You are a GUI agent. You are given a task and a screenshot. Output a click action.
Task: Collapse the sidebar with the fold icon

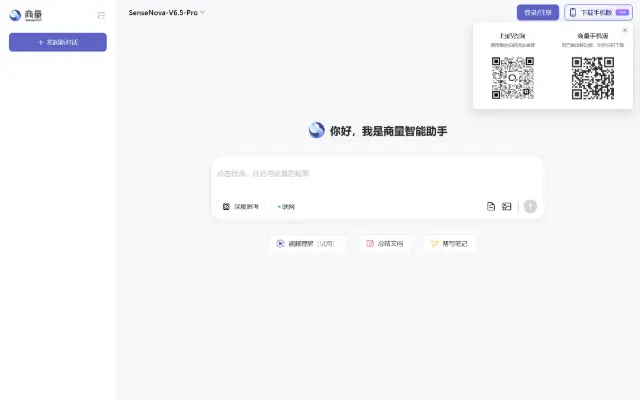click(x=101, y=16)
